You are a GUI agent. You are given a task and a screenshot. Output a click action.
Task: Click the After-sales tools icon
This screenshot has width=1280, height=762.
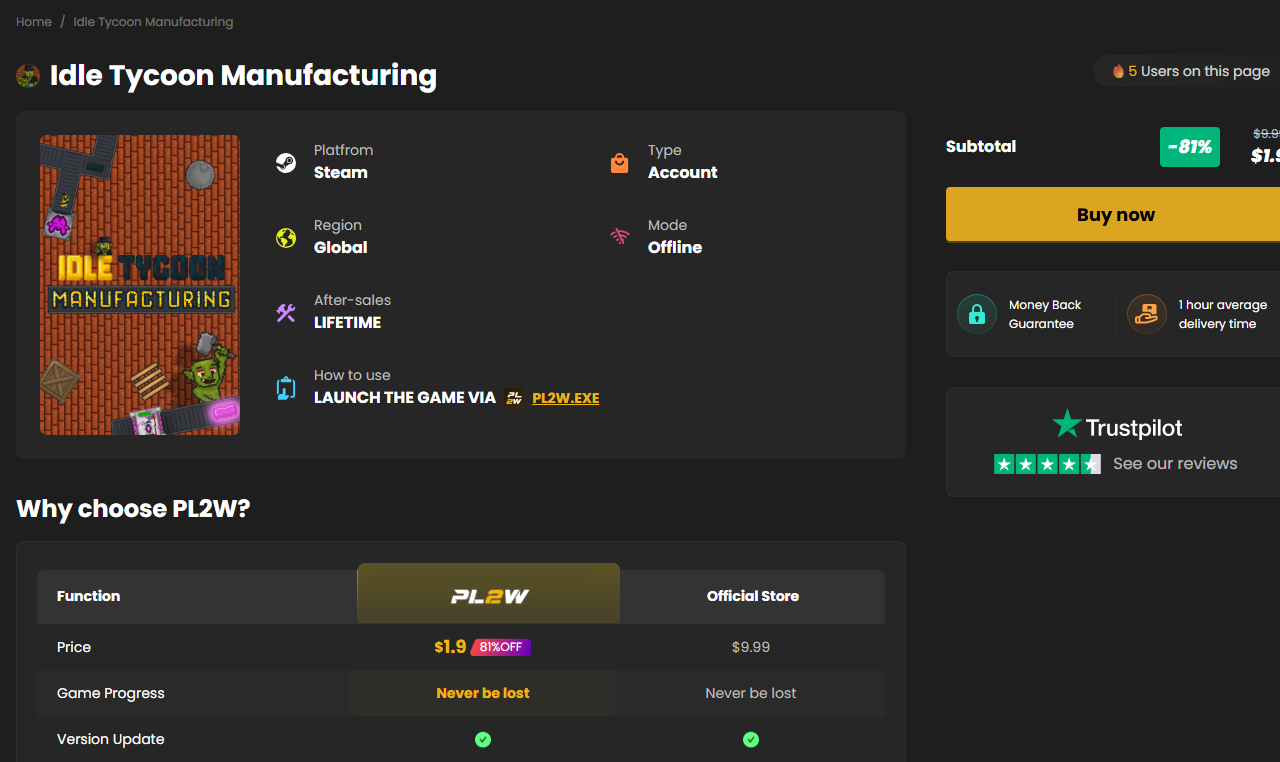click(286, 313)
